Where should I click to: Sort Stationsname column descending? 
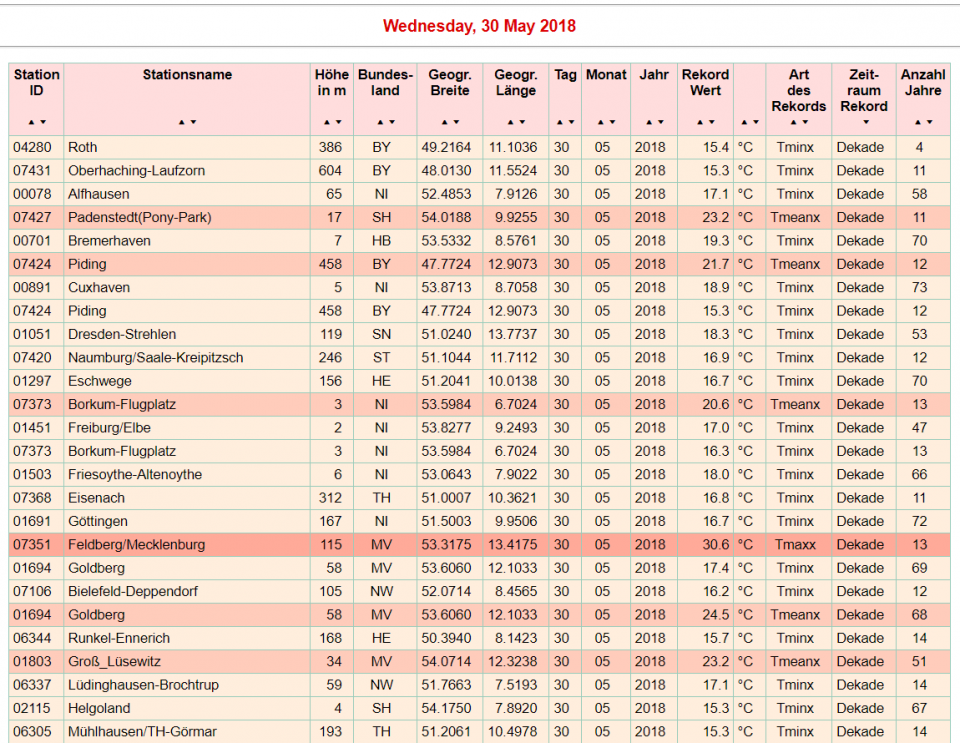(193, 122)
